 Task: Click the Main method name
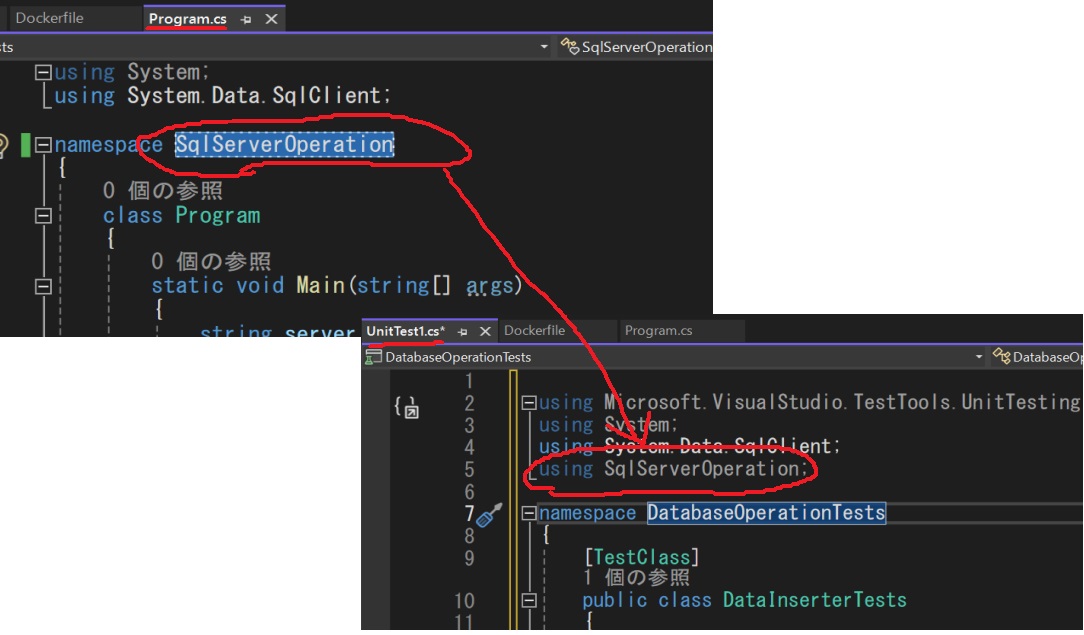point(321,285)
